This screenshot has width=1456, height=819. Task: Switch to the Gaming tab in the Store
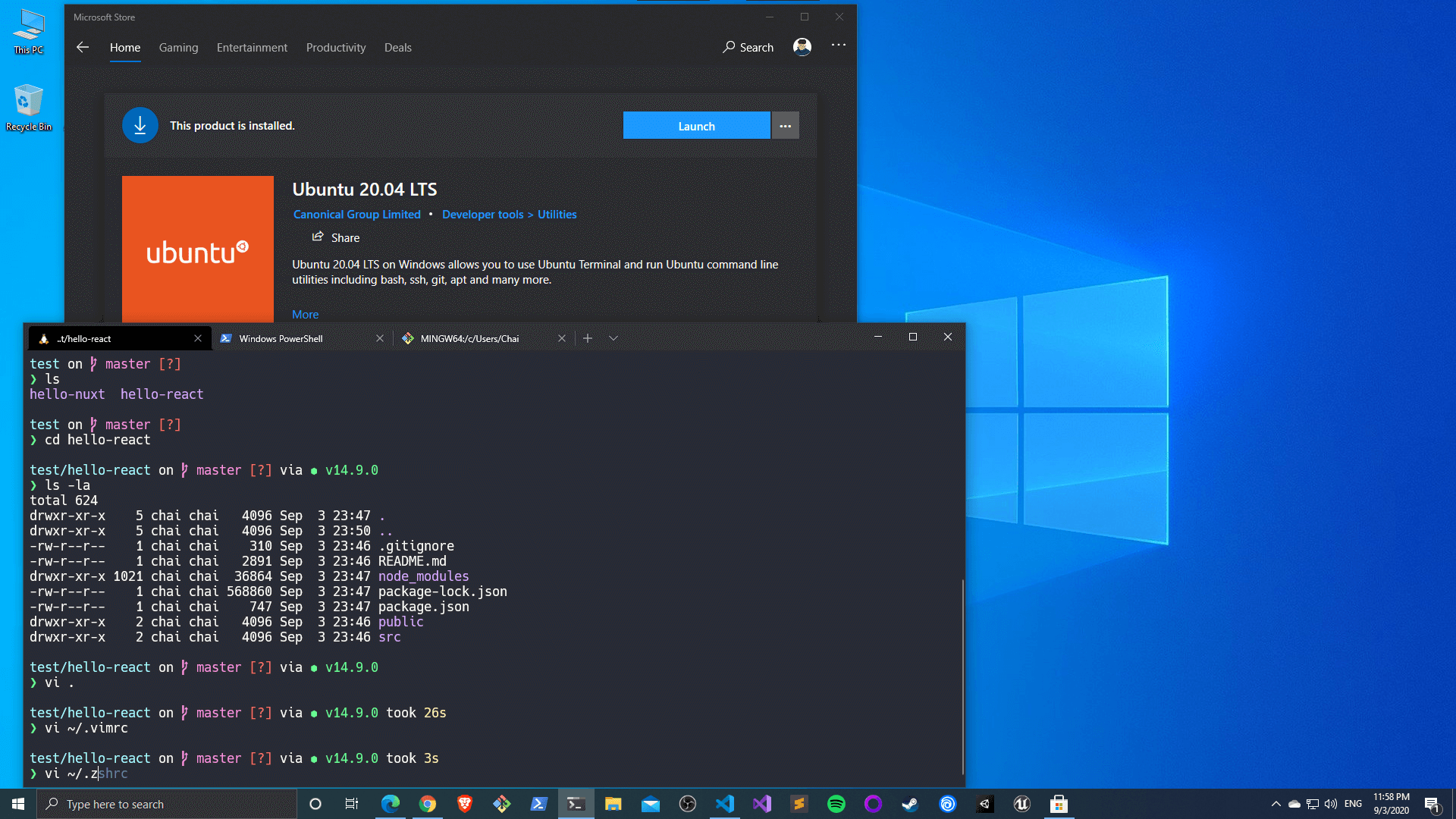click(178, 47)
